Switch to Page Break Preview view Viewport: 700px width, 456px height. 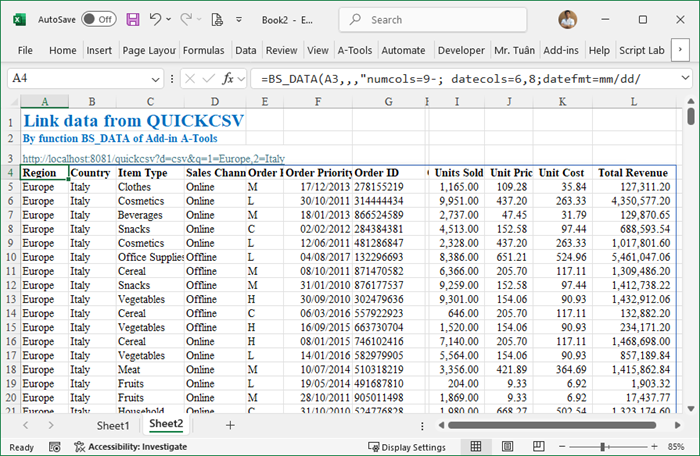coord(538,446)
